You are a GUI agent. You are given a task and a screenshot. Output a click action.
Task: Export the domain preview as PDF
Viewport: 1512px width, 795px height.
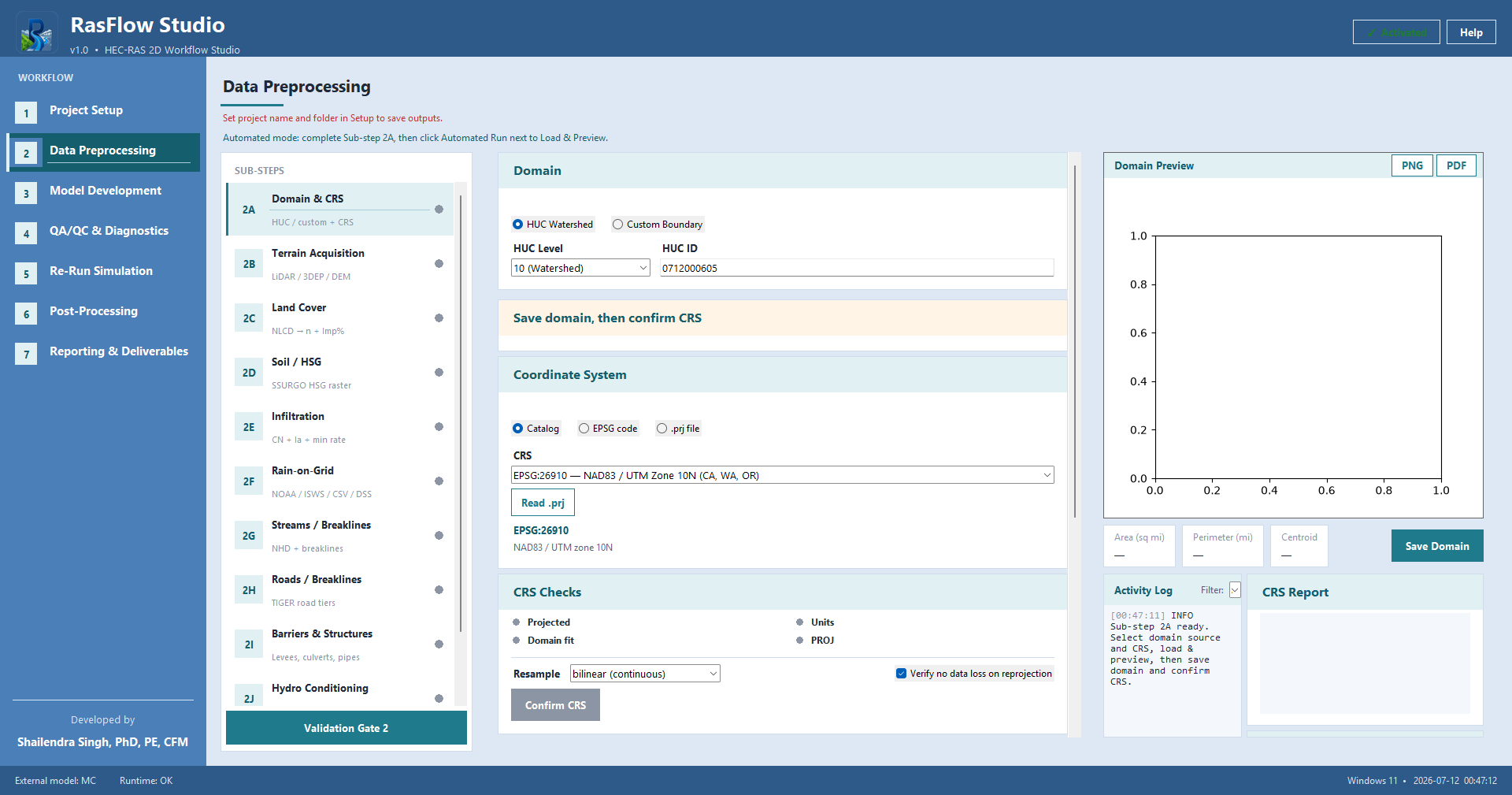click(1457, 165)
